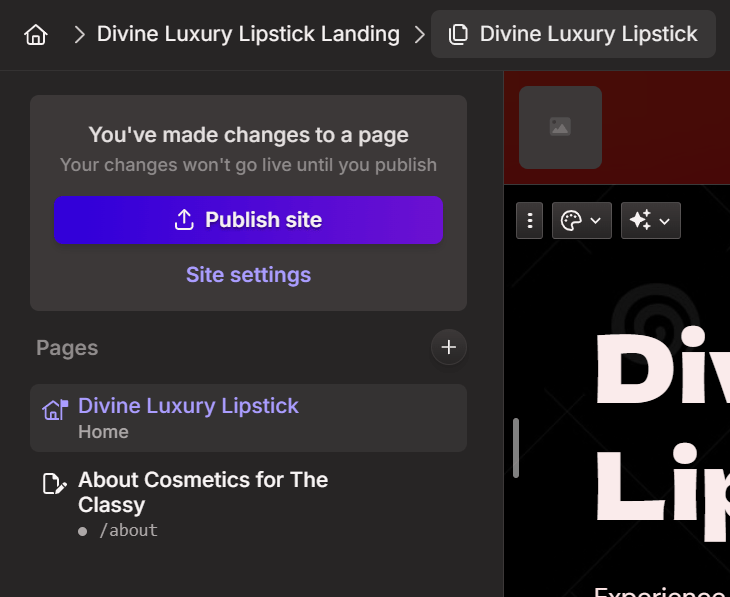
Task: Open the About Cosmetics for The Classy page
Action: [x=203, y=492]
